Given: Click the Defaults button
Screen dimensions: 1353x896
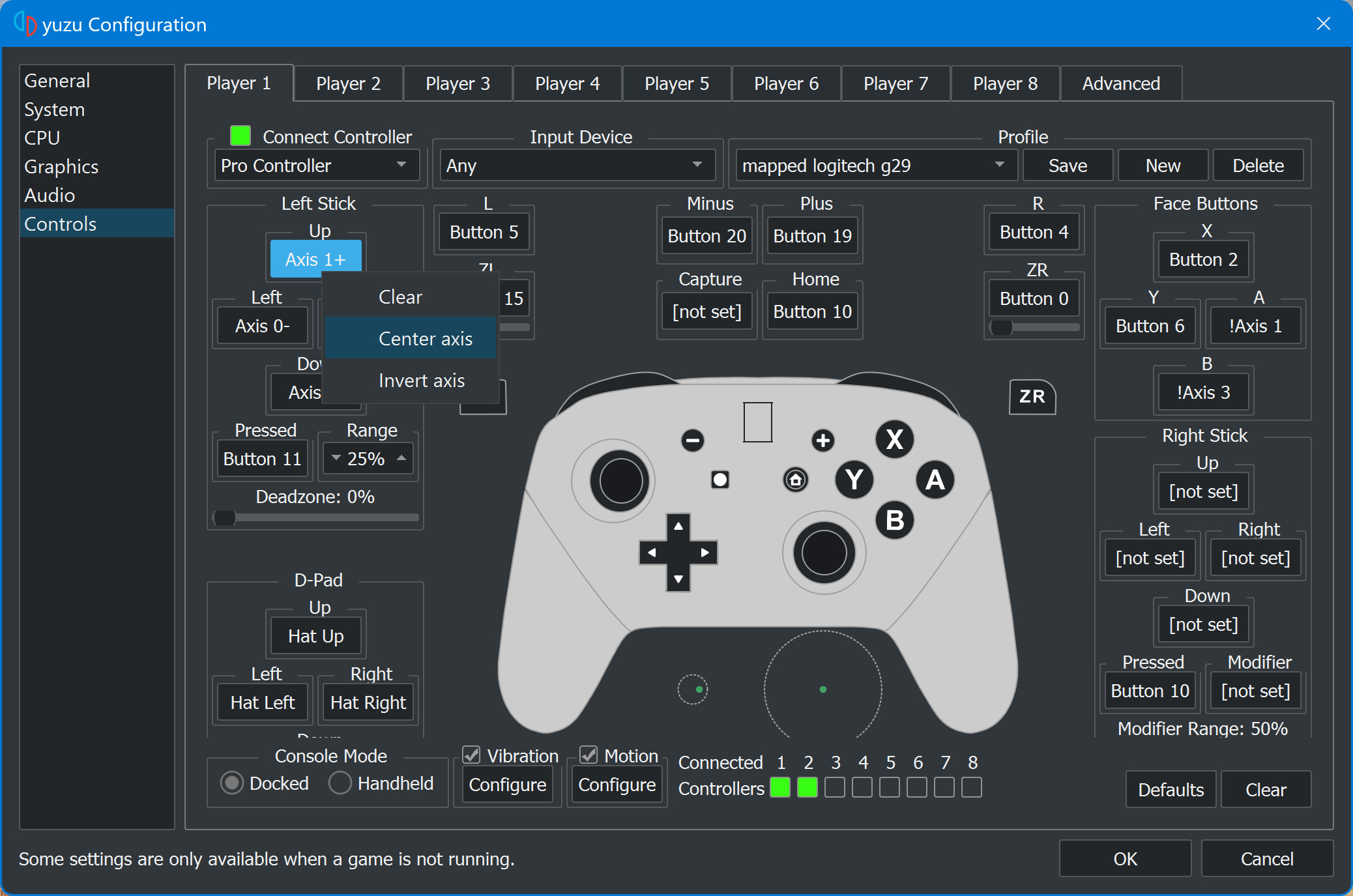Looking at the screenshot, I should [1170, 789].
